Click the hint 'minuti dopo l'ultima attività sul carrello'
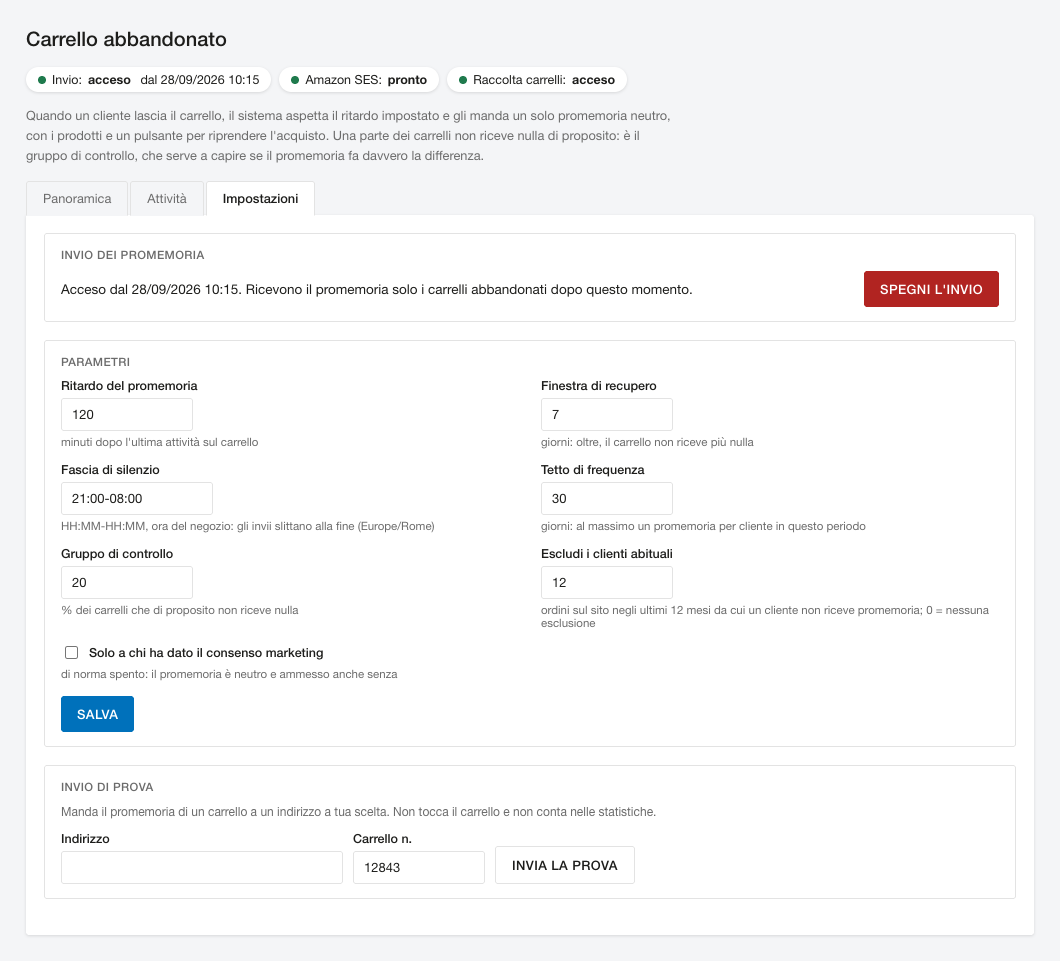This screenshot has height=961, width=1060. click(160, 442)
